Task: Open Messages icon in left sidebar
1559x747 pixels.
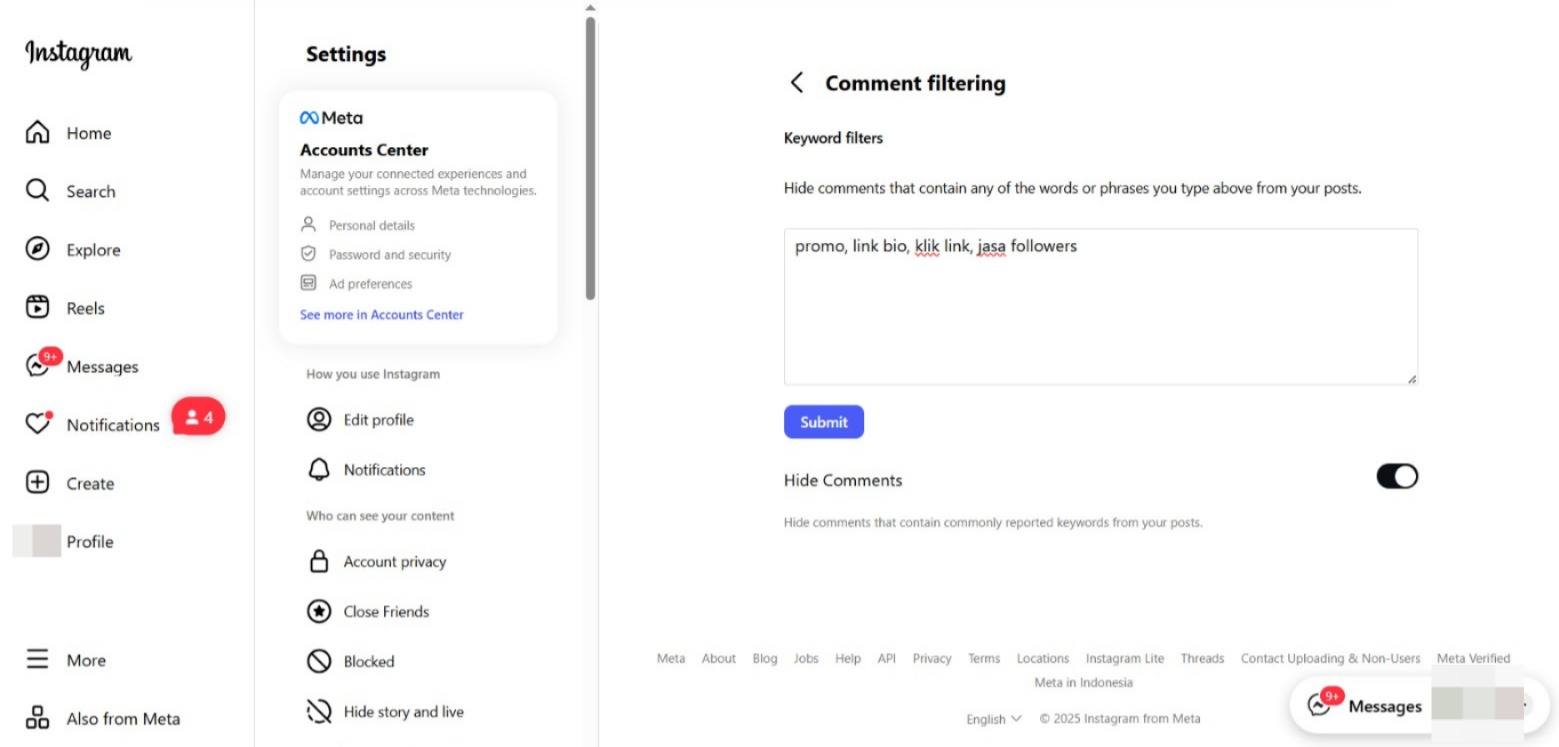Action: pyautogui.click(x=37, y=367)
